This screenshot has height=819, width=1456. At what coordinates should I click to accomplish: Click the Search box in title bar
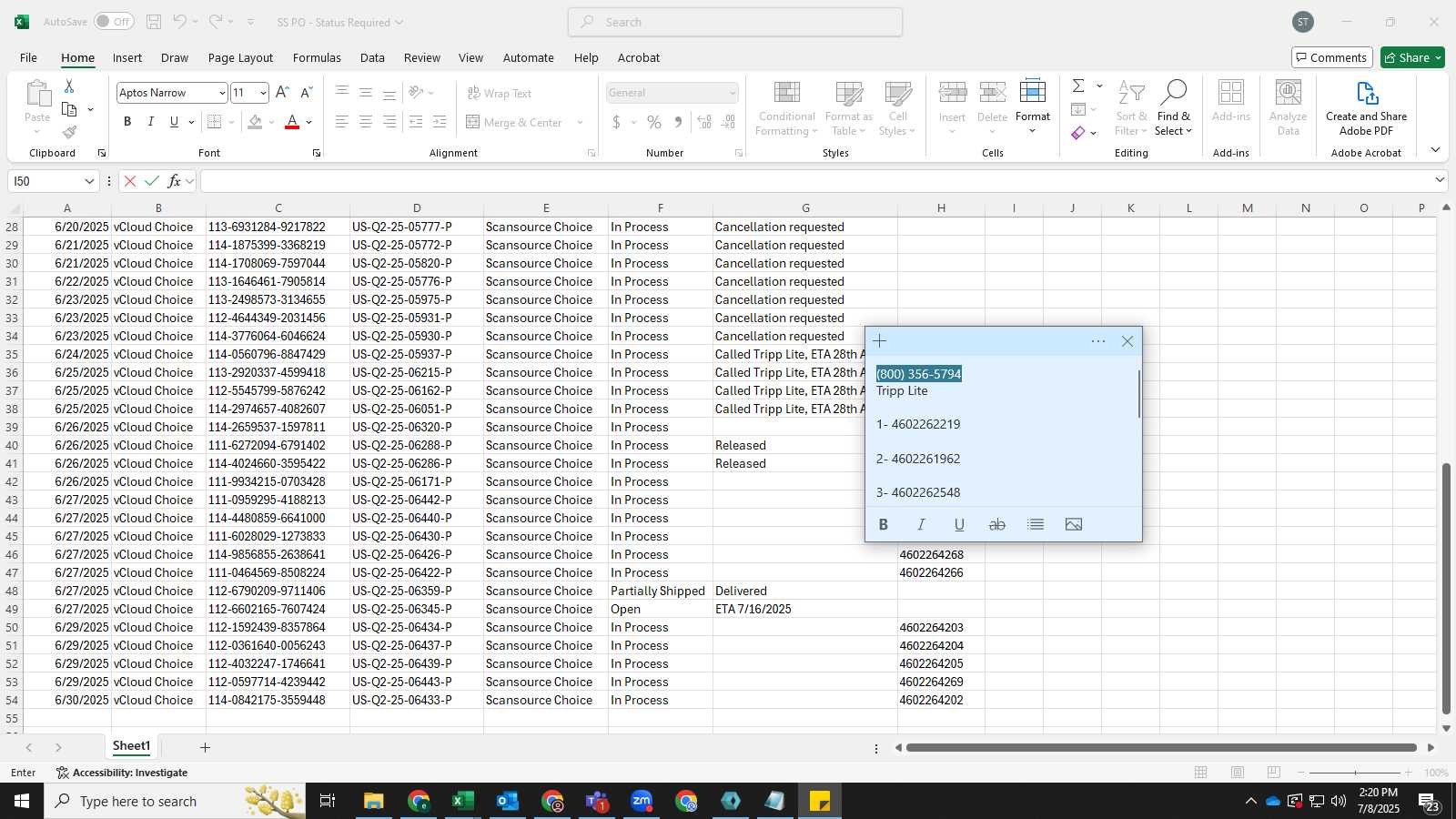pos(735,22)
